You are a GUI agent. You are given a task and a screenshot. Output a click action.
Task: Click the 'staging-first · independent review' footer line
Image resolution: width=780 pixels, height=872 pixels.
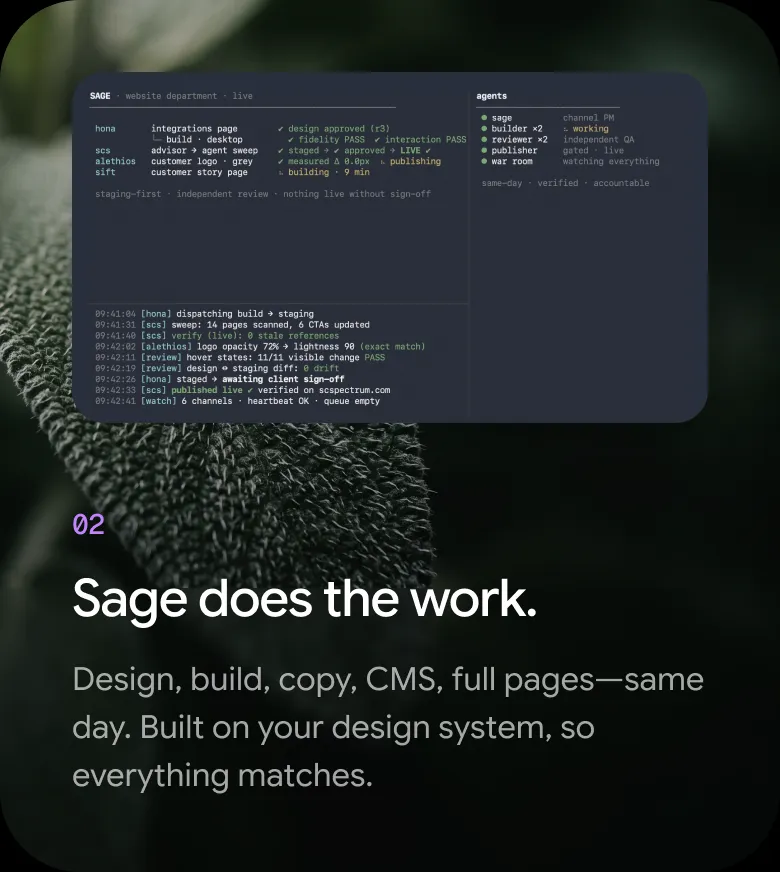(x=263, y=194)
